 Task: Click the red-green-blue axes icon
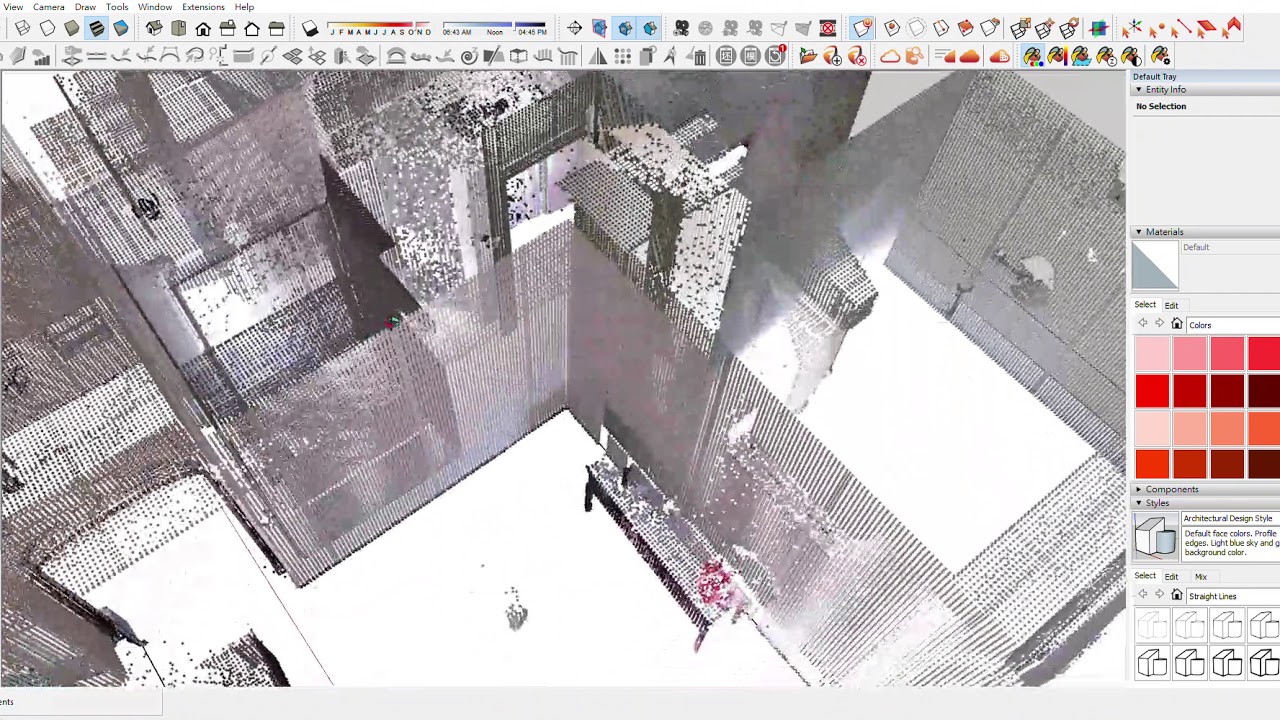(x=1132, y=29)
